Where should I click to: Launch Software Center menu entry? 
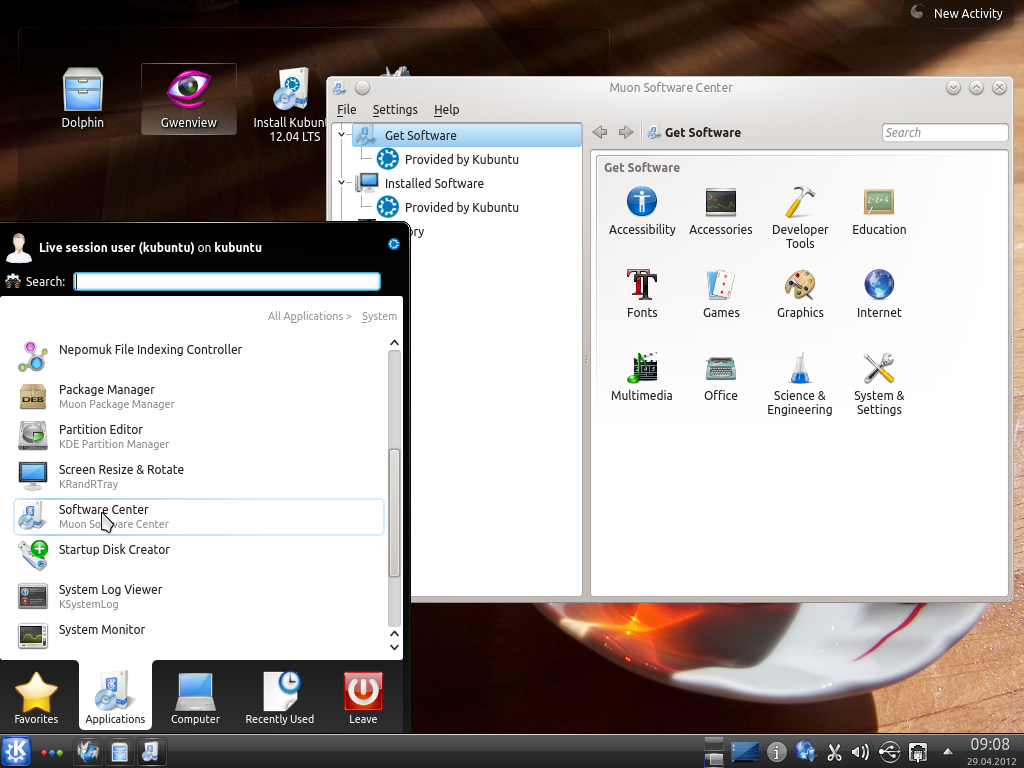[x=199, y=517]
